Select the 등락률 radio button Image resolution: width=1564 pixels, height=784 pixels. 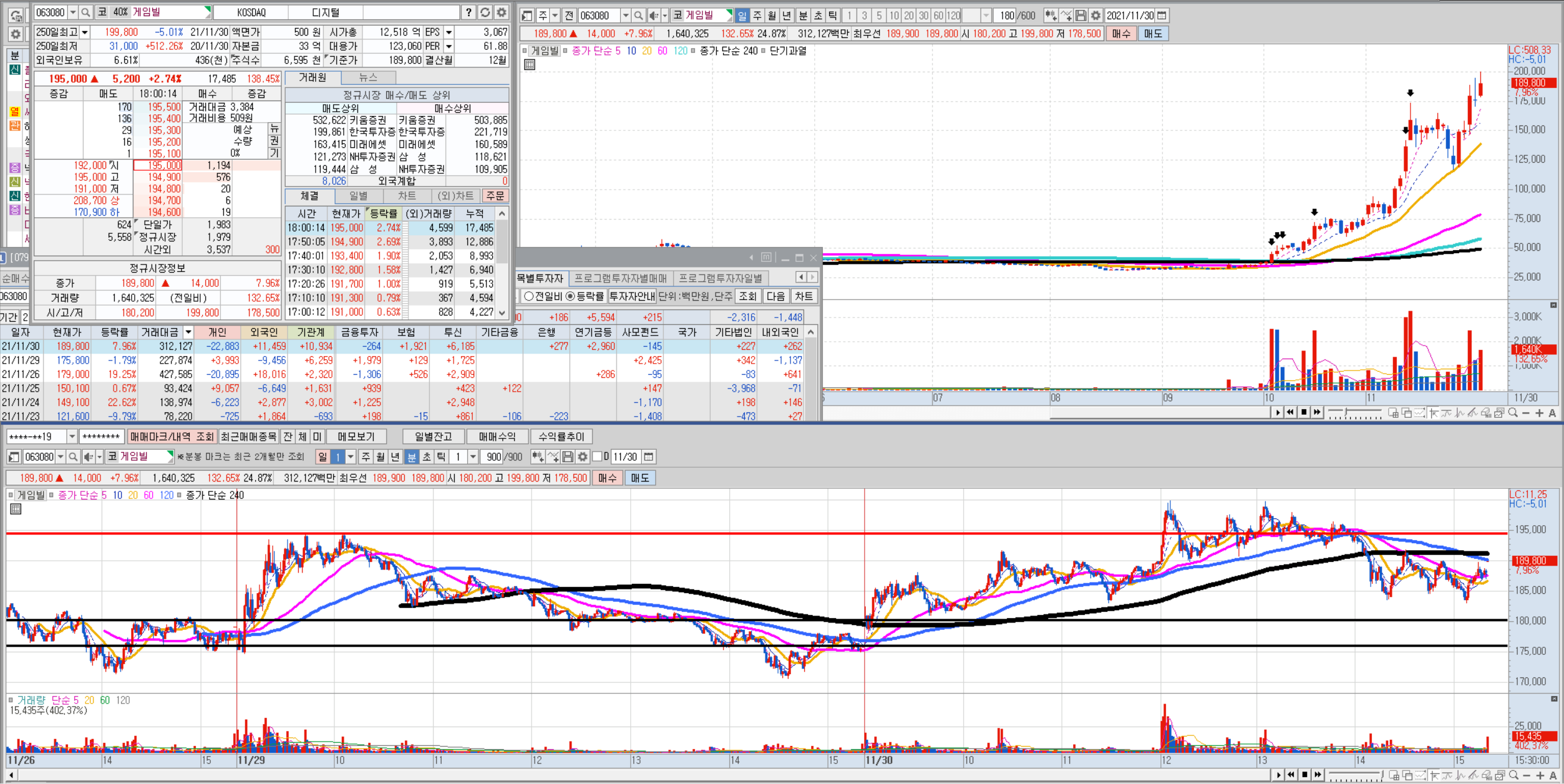pyautogui.click(x=570, y=296)
